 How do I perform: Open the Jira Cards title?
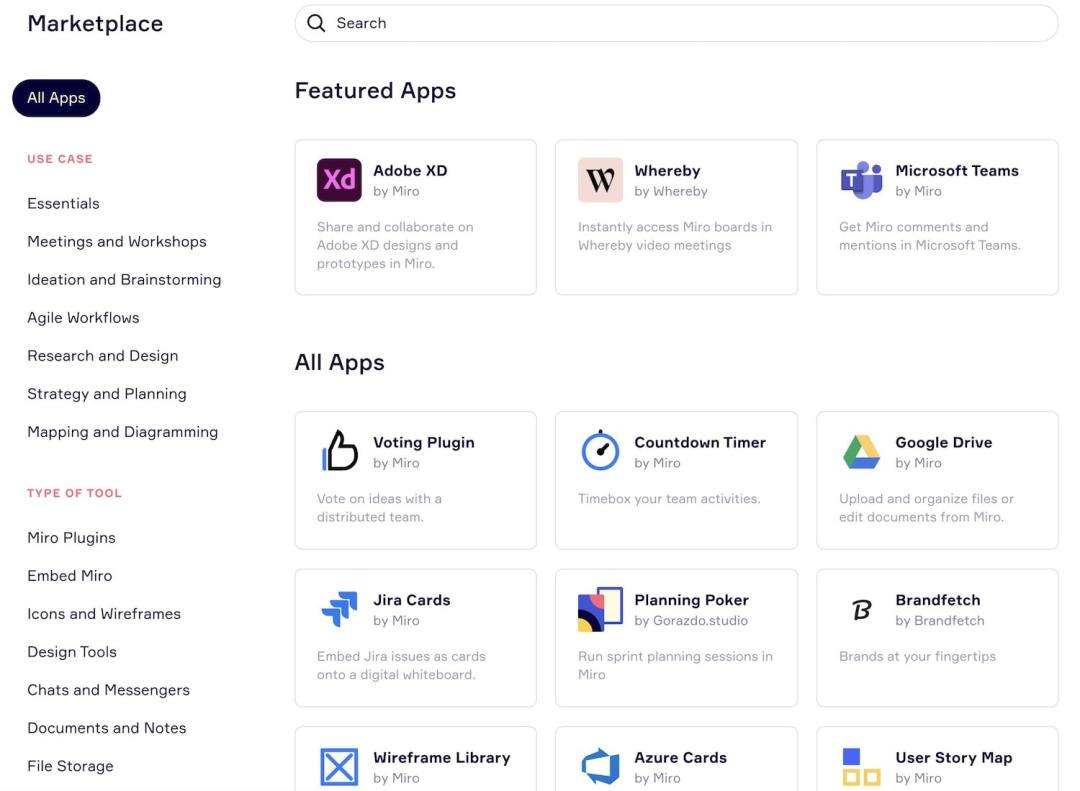(412, 600)
